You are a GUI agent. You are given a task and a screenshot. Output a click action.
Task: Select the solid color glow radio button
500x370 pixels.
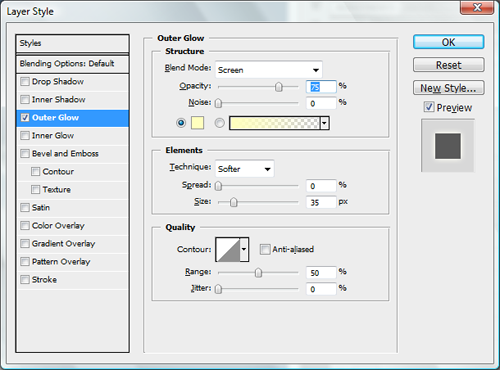tap(181, 123)
